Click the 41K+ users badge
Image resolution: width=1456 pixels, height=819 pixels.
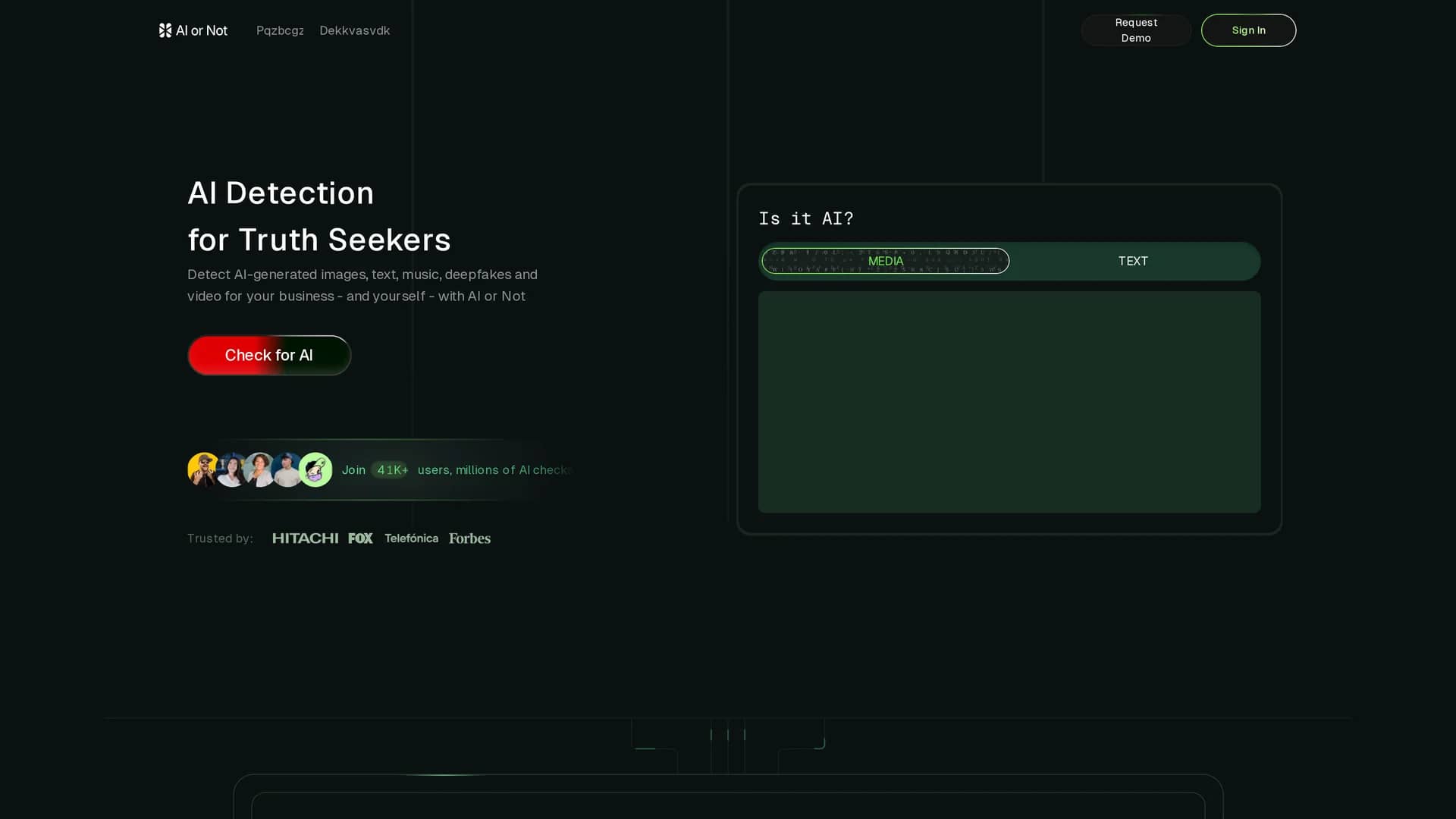pyautogui.click(x=391, y=470)
